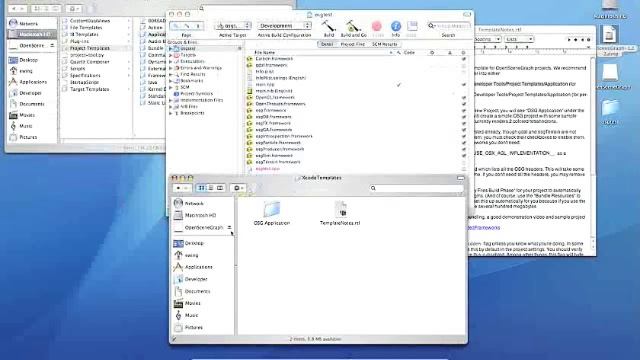Open Active Build Configuration dropdown
The height and width of the screenshot is (360, 640).
click(284, 26)
